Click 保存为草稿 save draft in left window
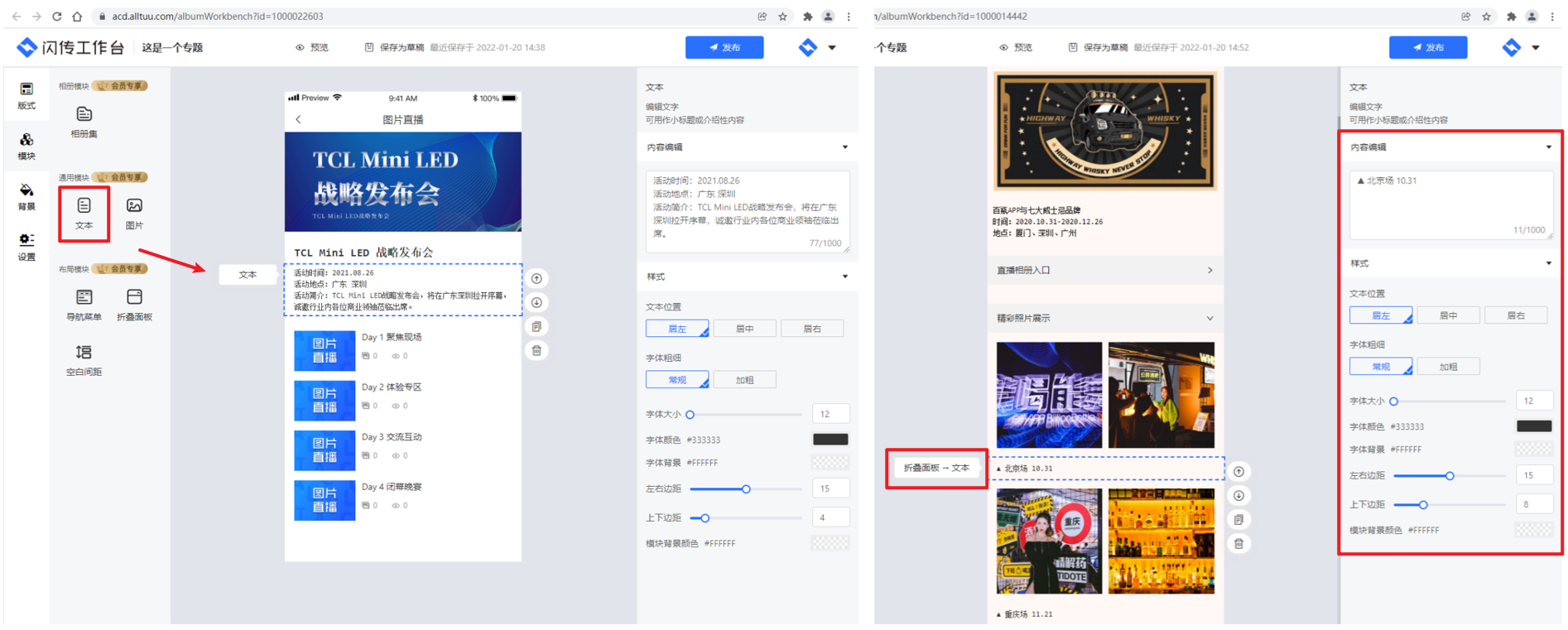This screenshot has height=630, width=1568. click(x=393, y=48)
